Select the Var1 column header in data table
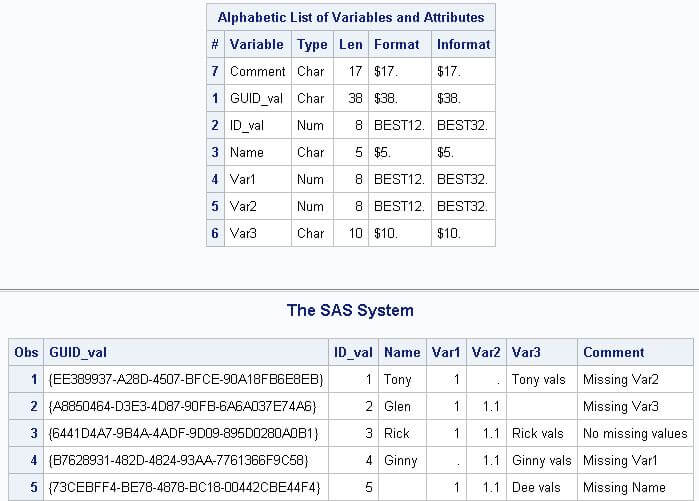 coord(446,352)
